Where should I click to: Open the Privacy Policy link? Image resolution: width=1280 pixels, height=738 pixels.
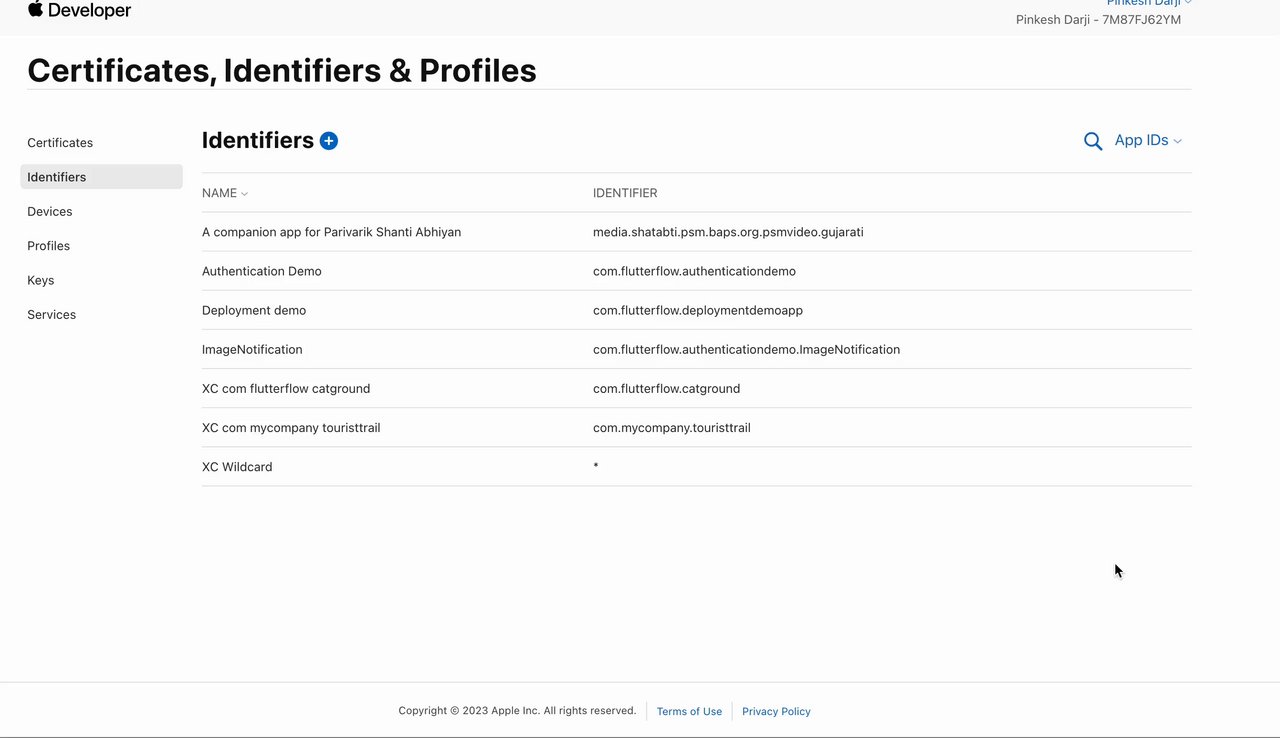tap(776, 712)
